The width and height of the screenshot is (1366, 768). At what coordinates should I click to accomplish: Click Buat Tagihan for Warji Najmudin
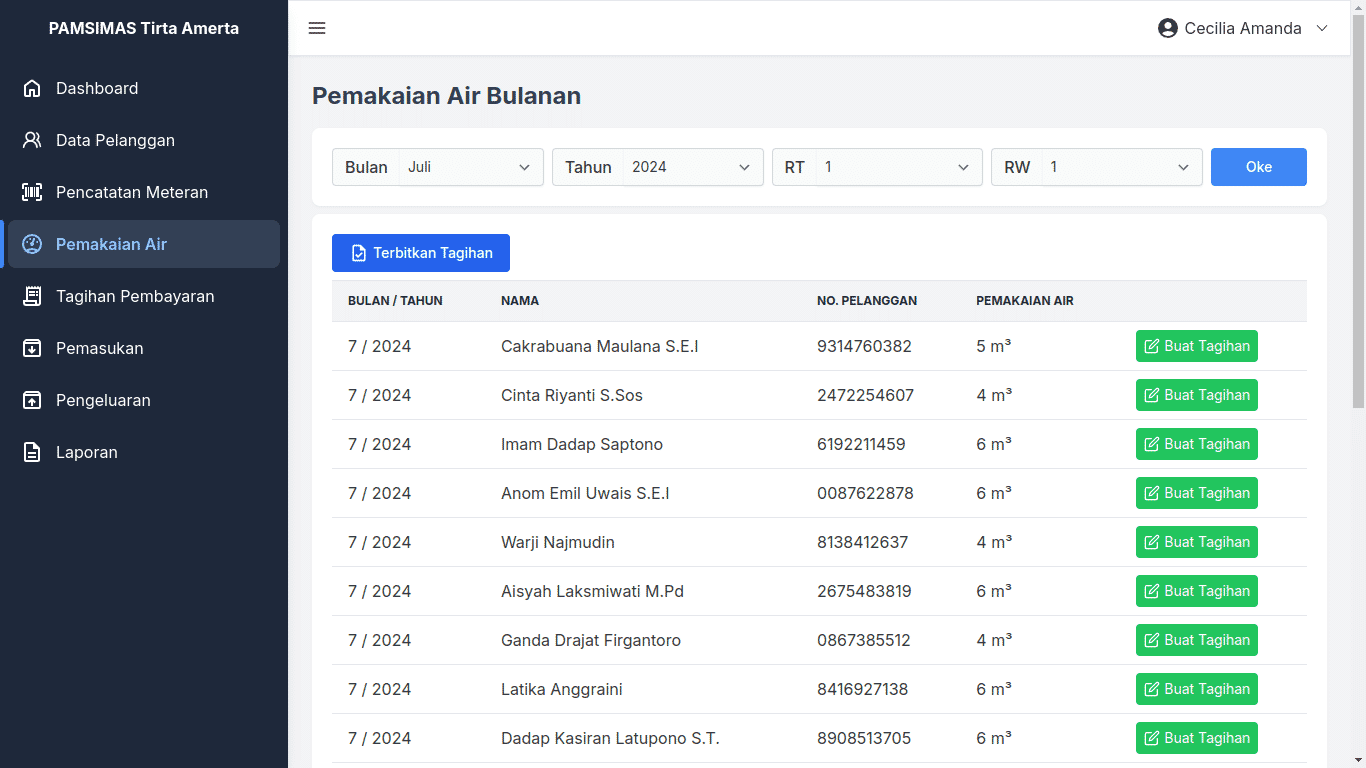point(1196,542)
